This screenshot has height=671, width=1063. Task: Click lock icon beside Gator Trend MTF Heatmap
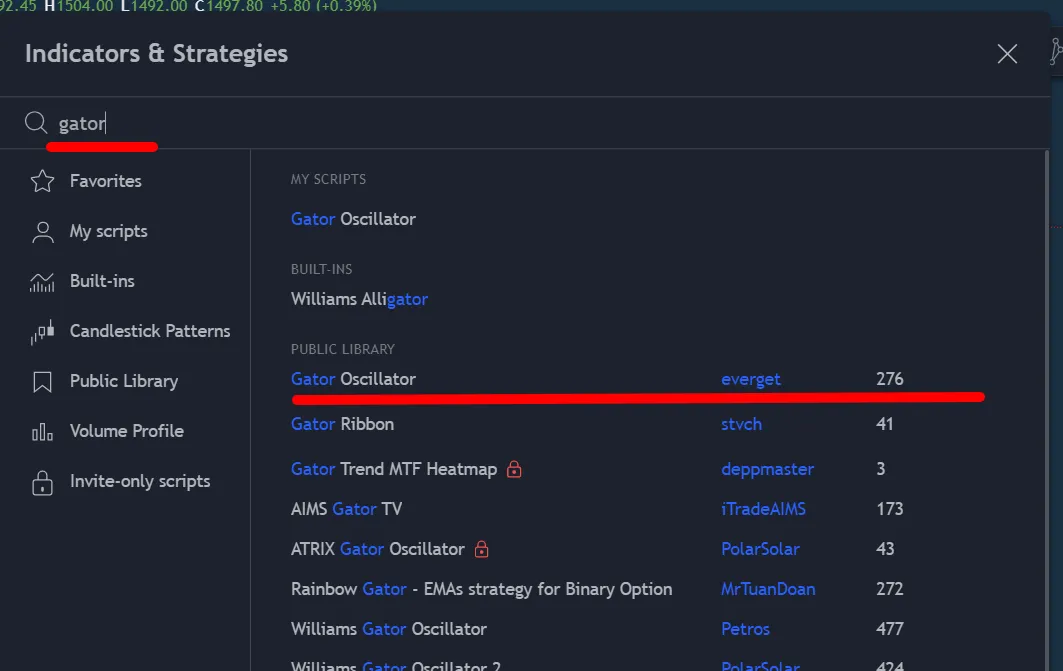pyautogui.click(x=514, y=469)
